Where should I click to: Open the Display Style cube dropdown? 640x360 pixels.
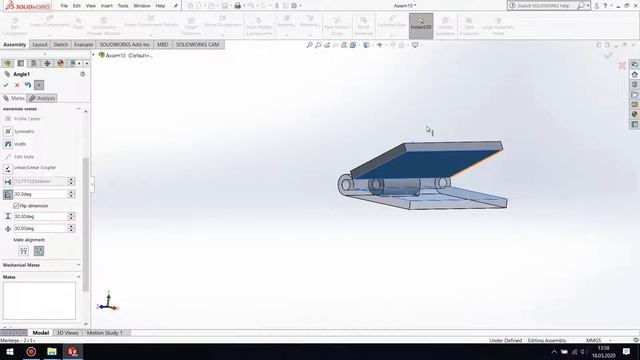click(367, 45)
